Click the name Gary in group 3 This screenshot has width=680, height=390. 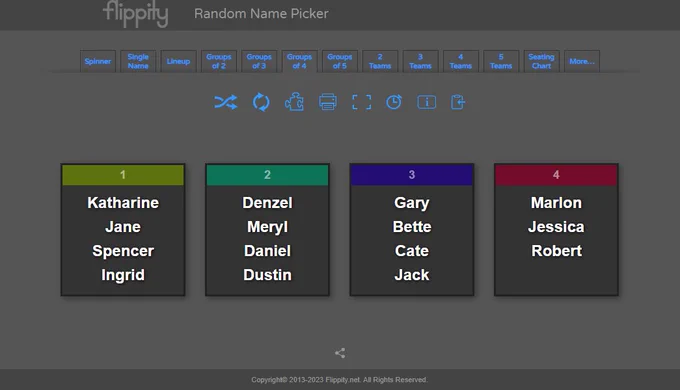412,203
